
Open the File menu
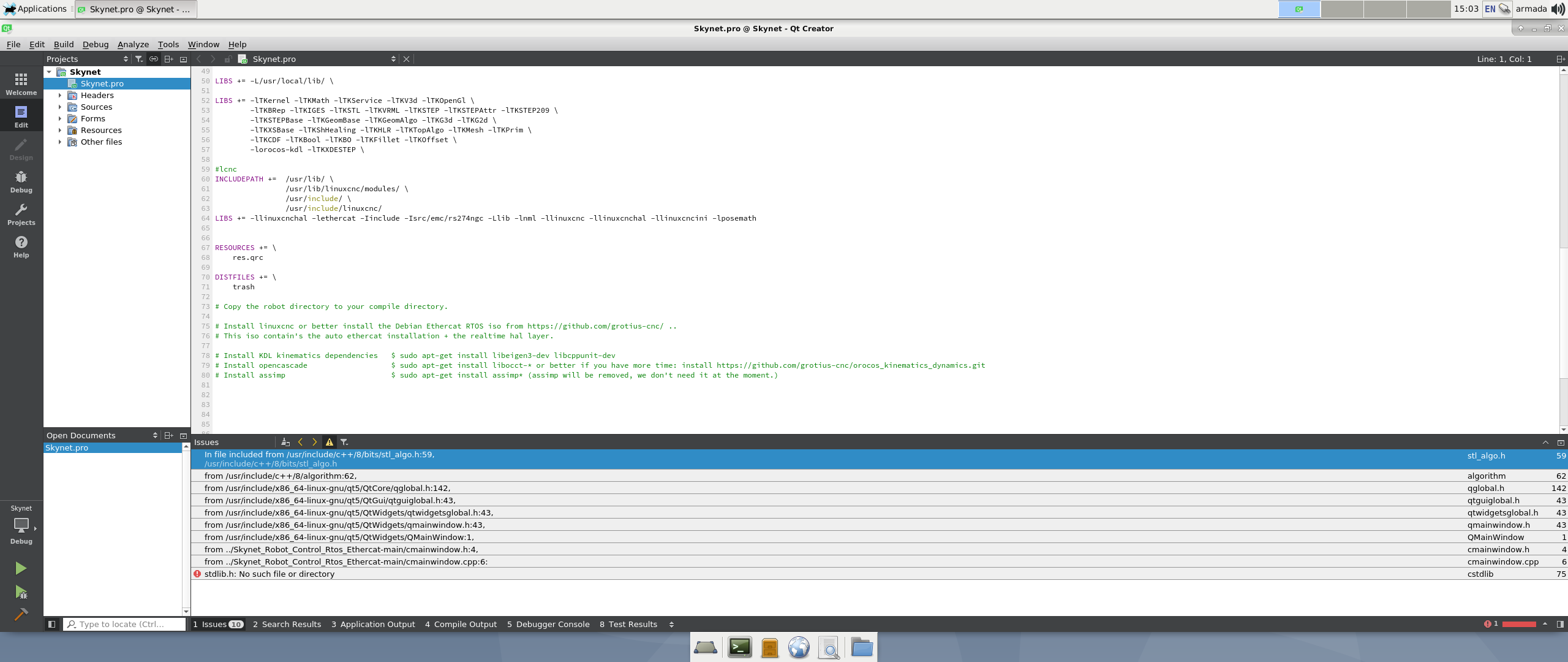(13, 44)
